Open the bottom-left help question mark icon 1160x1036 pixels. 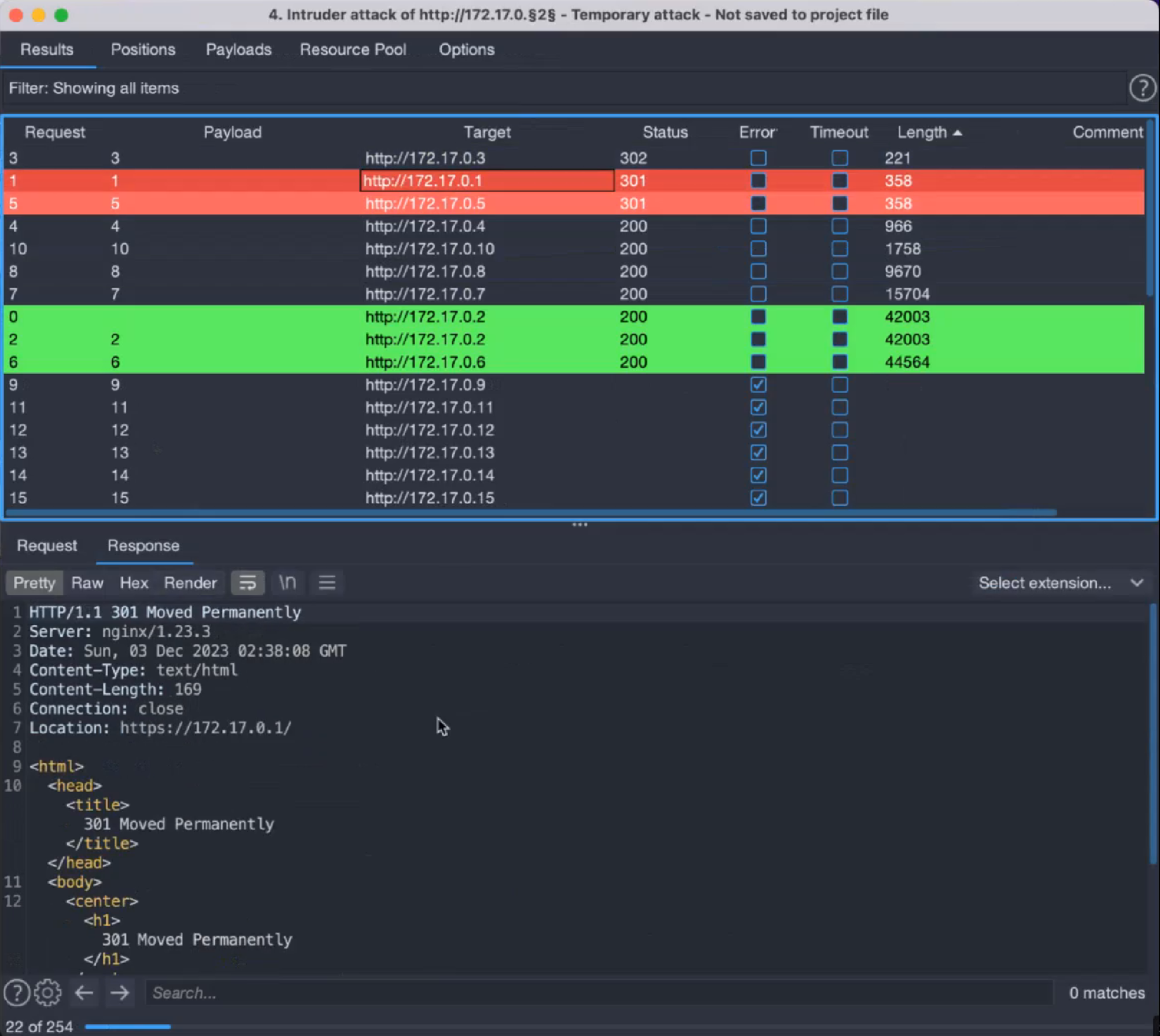click(x=16, y=993)
